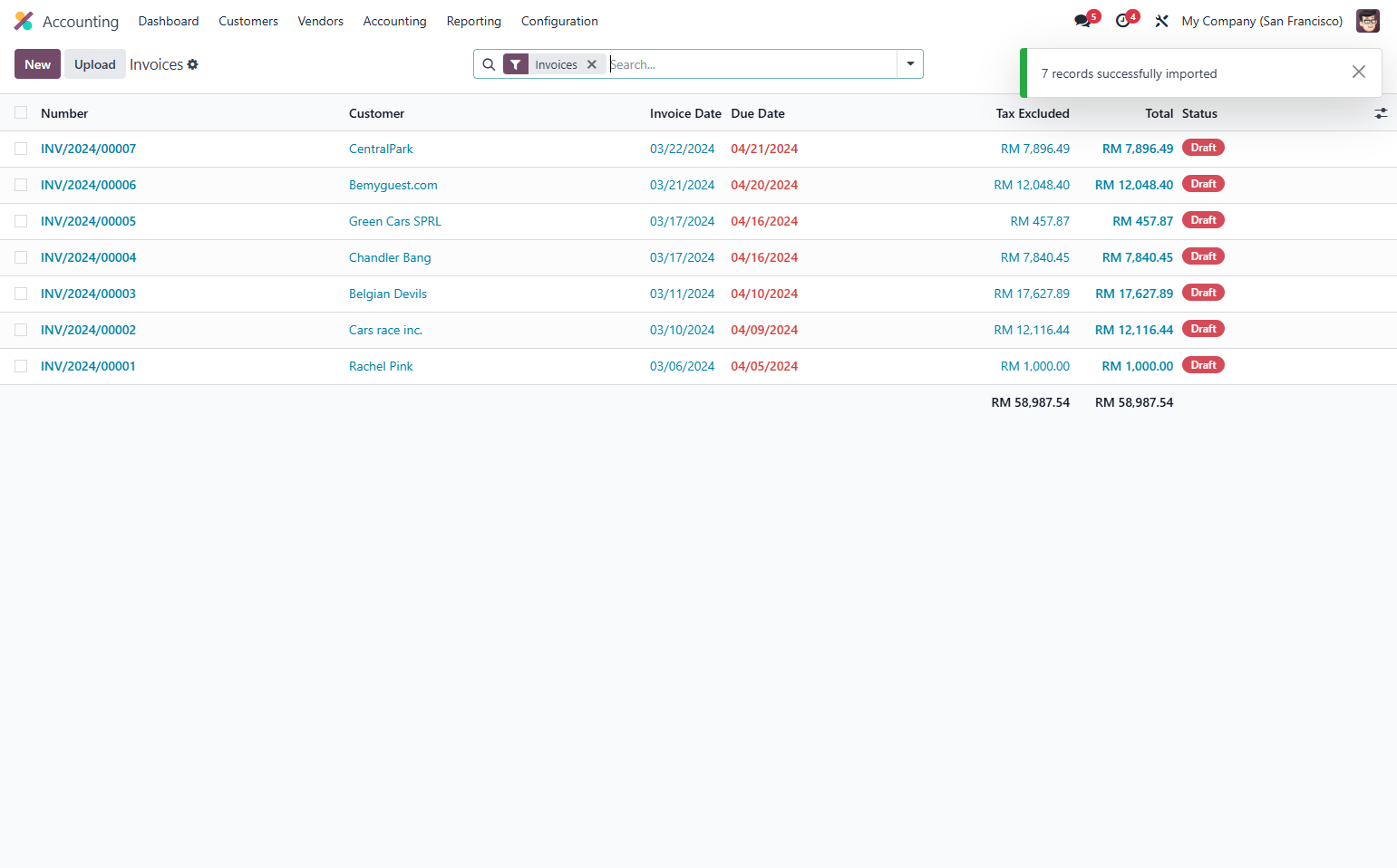Viewport: 1397px width, 868px height.
Task: Open the Accounting top menu item
Action: (394, 21)
